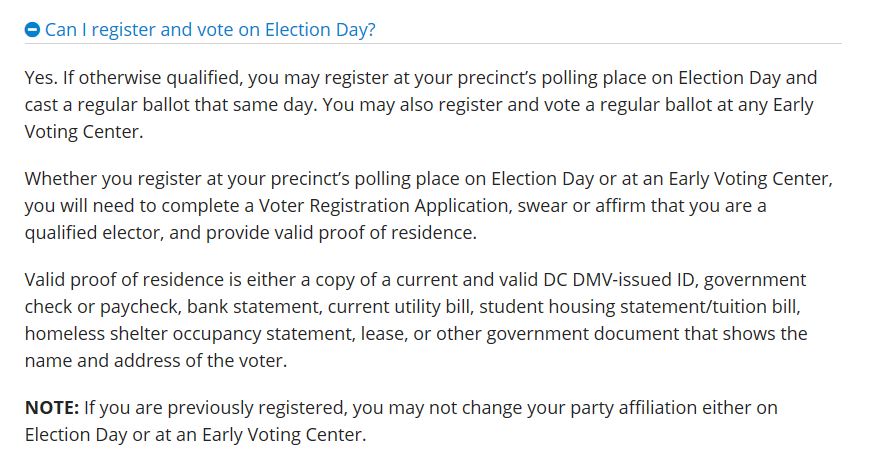Click the phrase "name and address of the voter"
The image size is (872, 469).
coord(156,361)
